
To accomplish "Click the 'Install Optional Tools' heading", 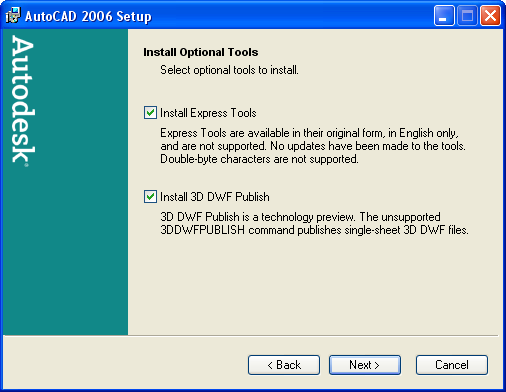I will click(x=201, y=52).
